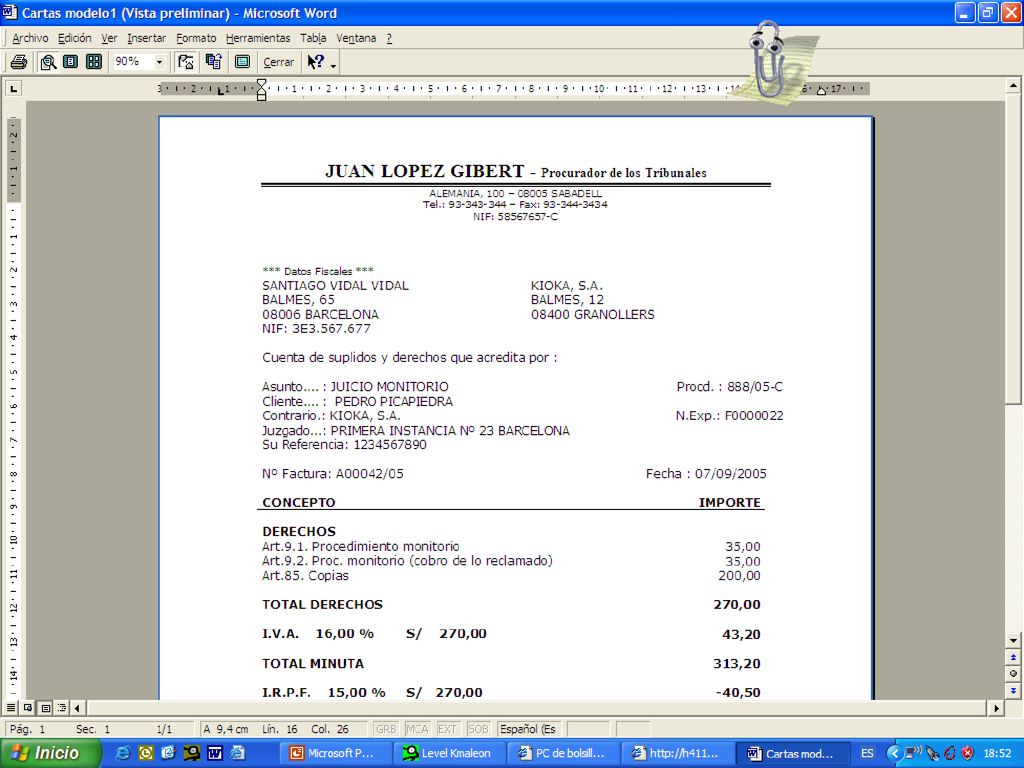
Task: Switch to Print Layout view button
Action: click(x=45, y=708)
